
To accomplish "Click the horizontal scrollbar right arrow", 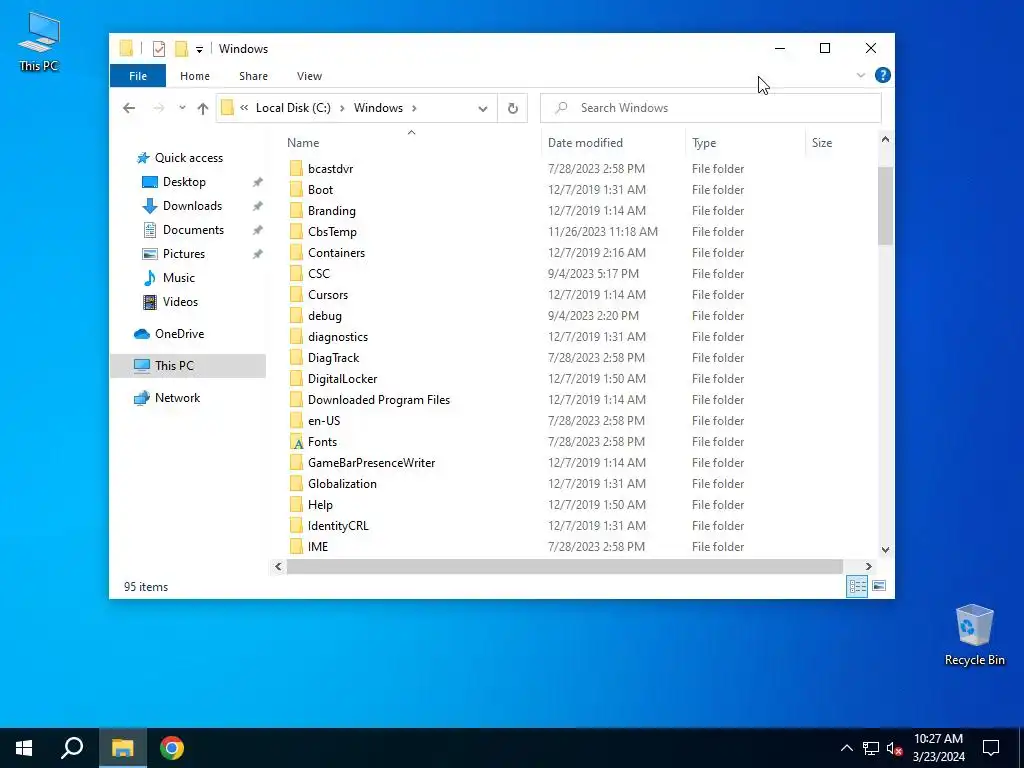I will [x=869, y=566].
